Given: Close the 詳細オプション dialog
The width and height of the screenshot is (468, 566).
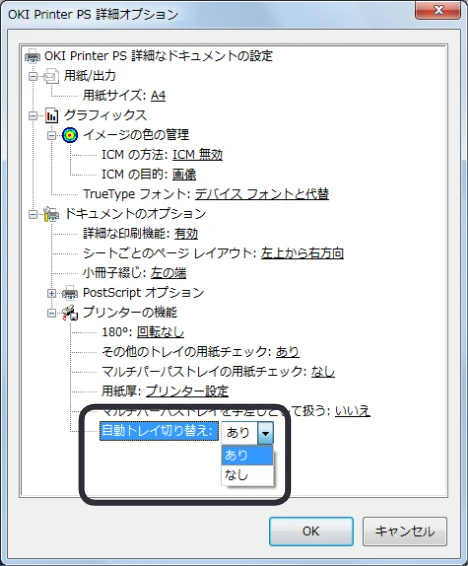Looking at the screenshot, I should click(x=438, y=10).
